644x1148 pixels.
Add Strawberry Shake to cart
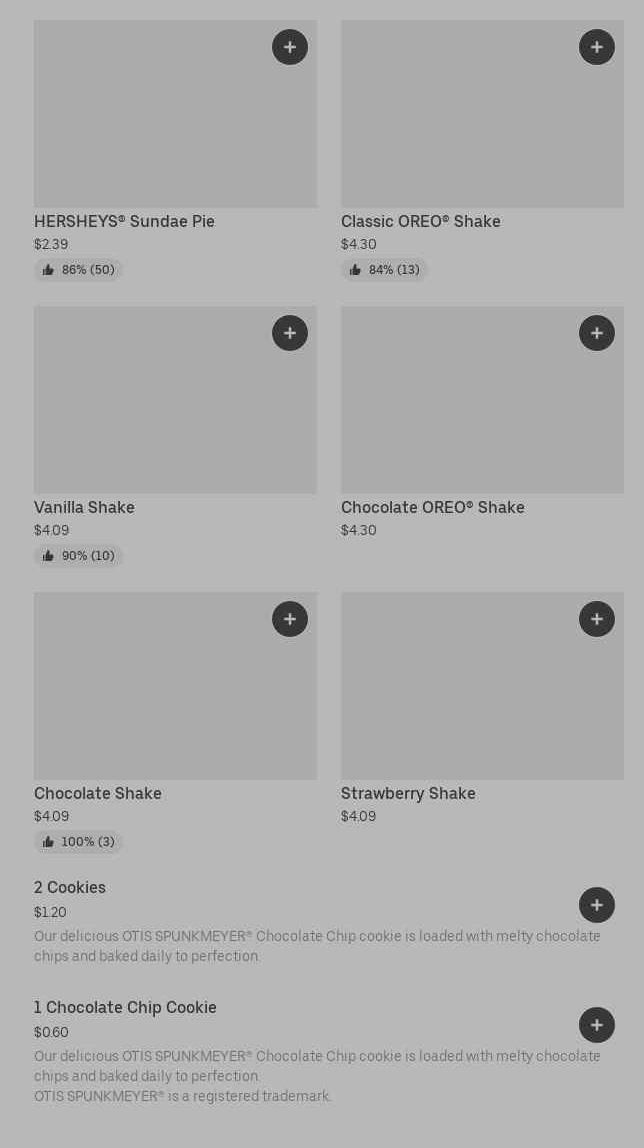pos(597,619)
